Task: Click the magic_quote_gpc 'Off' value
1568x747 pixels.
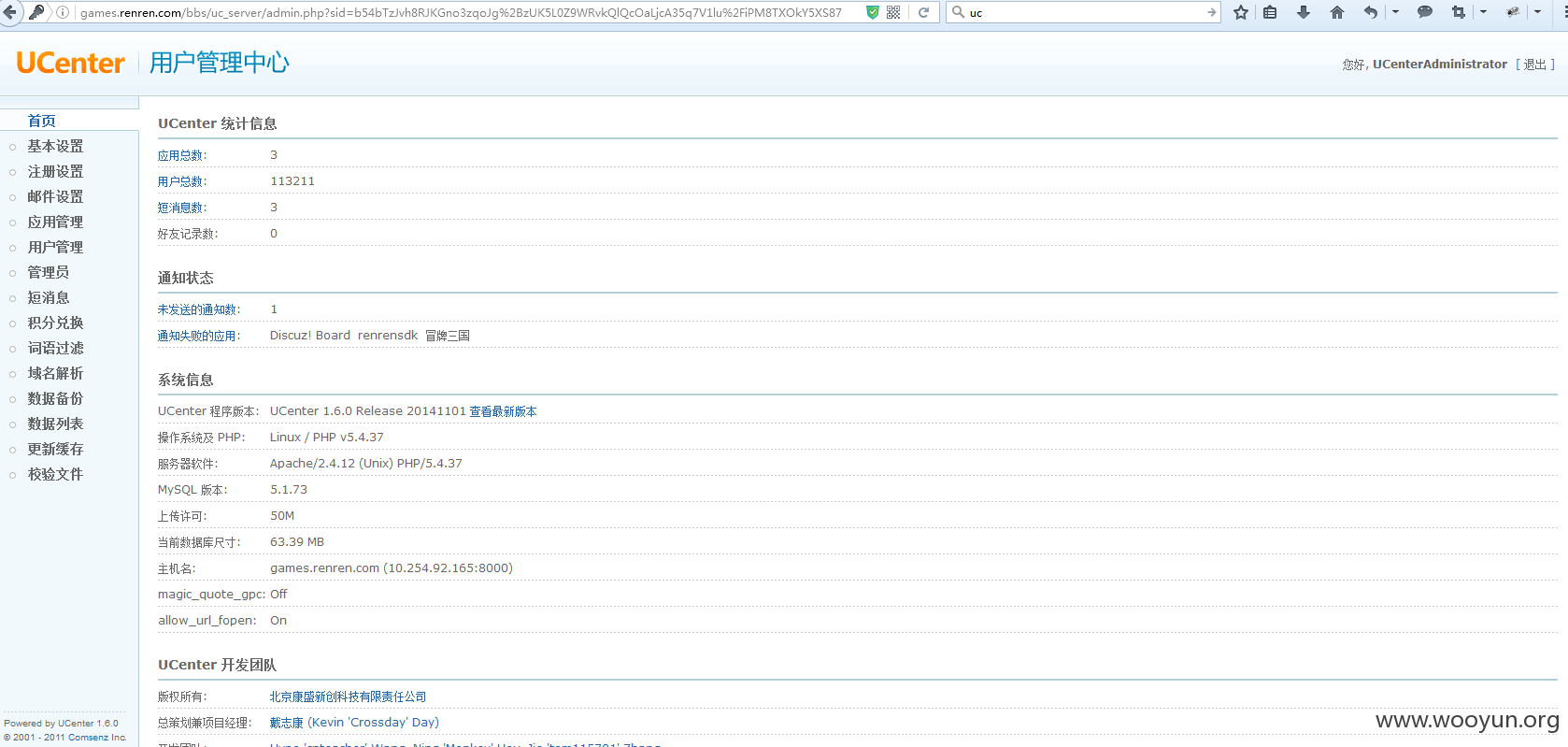Action: click(278, 595)
